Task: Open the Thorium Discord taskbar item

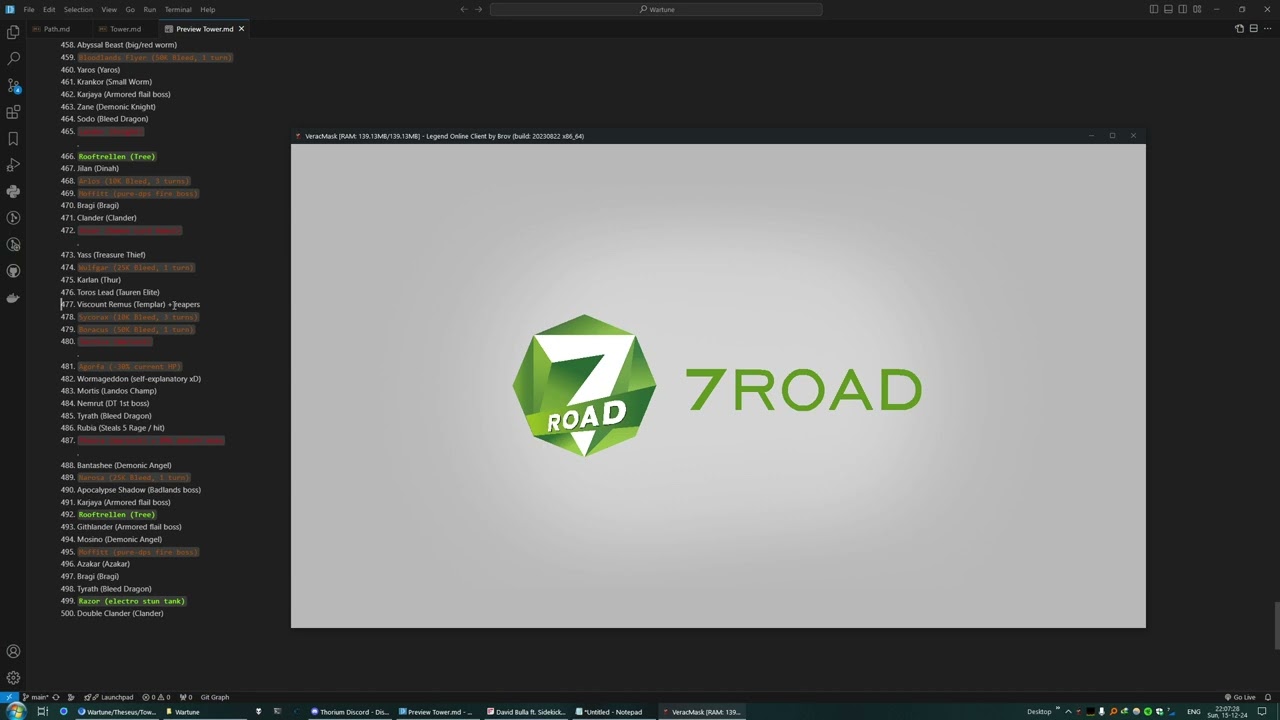Action: [350, 712]
